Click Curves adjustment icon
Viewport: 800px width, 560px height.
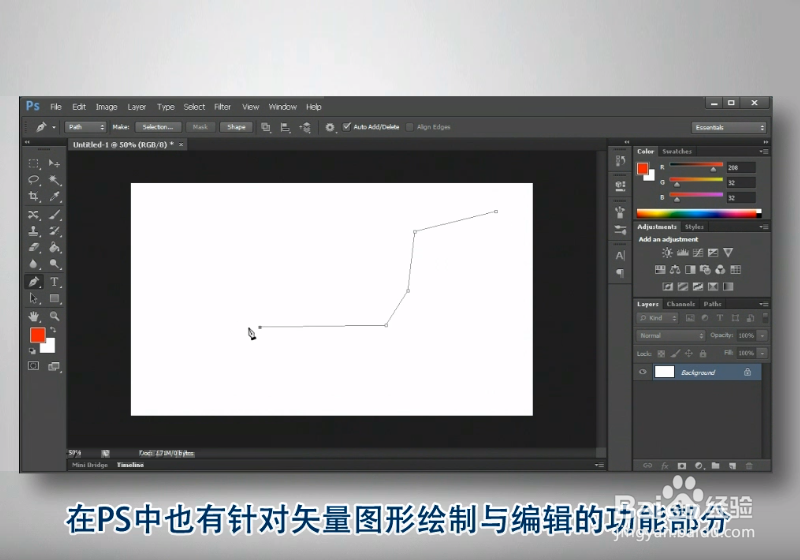(x=697, y=252)
